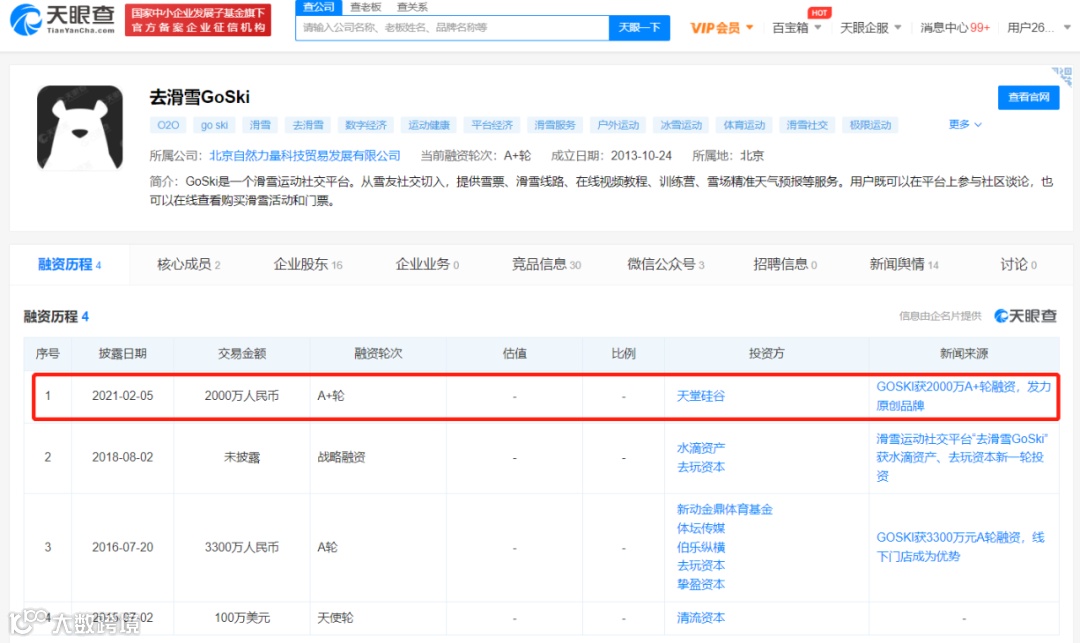
Task: Click the 体育运动 tag
Action: click(x=744, y=125)
